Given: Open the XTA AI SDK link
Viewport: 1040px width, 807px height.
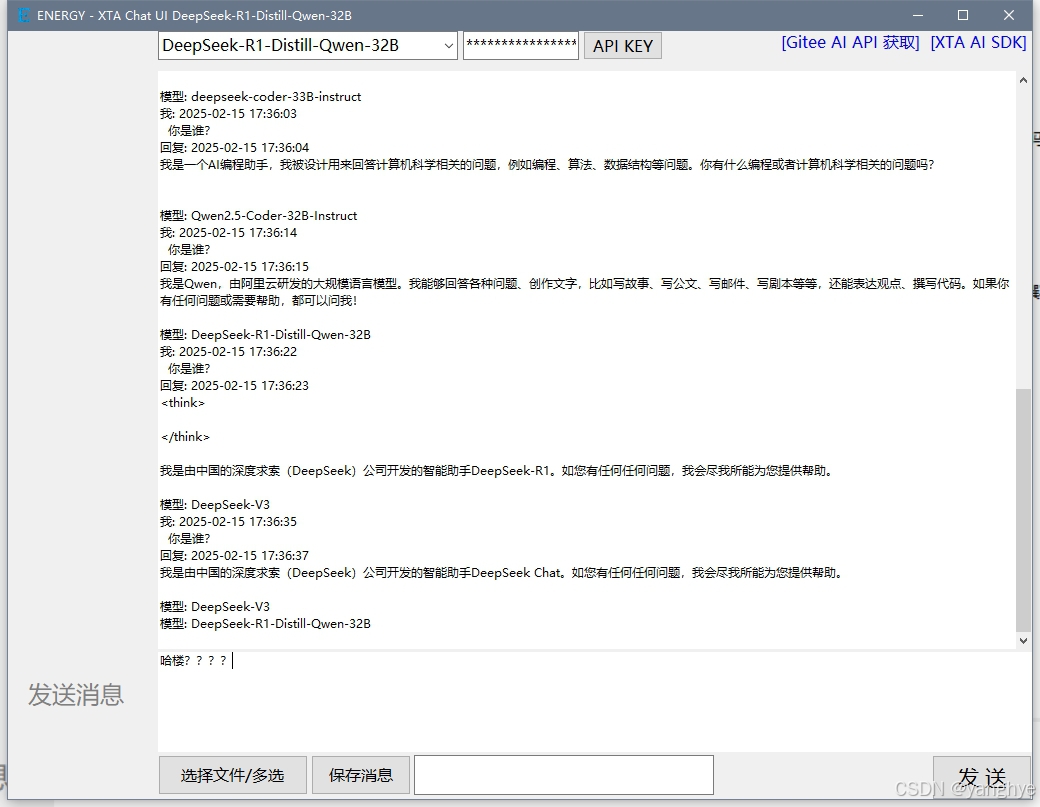Looking at the screenshot, I should pyautogui.click(x=978, y=42).
